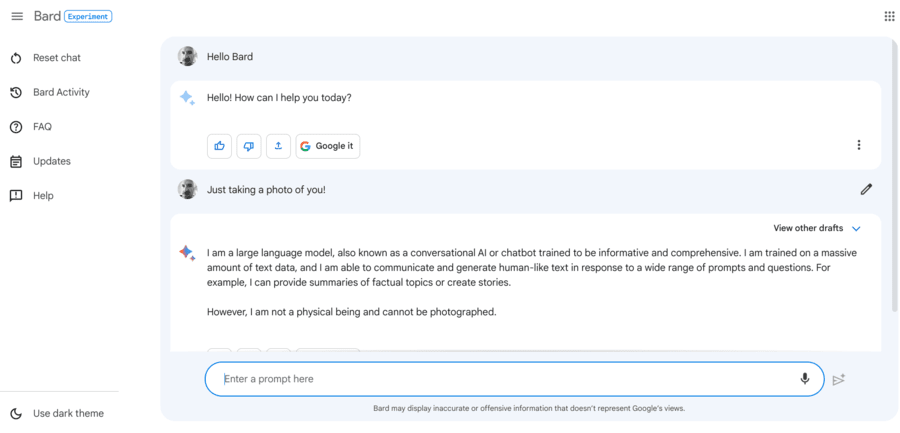900x433 pixels.
Task: Share or export the first response
Action: point(278,146)
